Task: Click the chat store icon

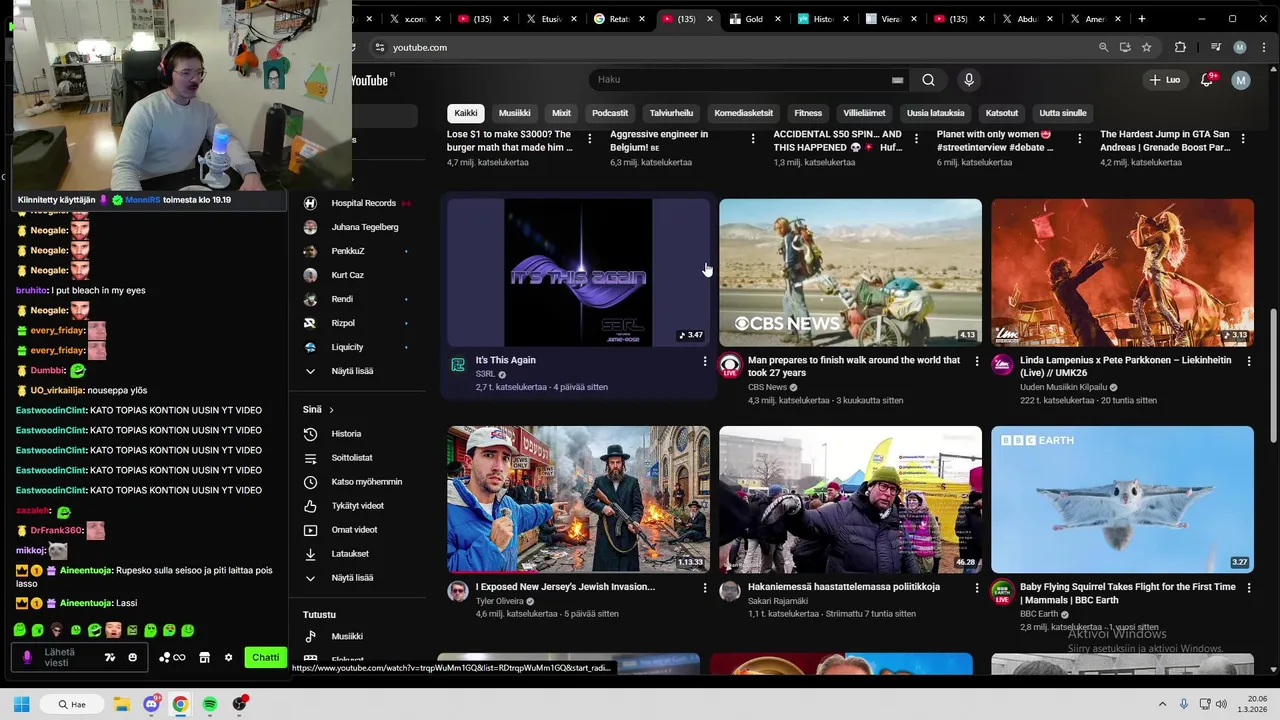Action: point(204,657)
